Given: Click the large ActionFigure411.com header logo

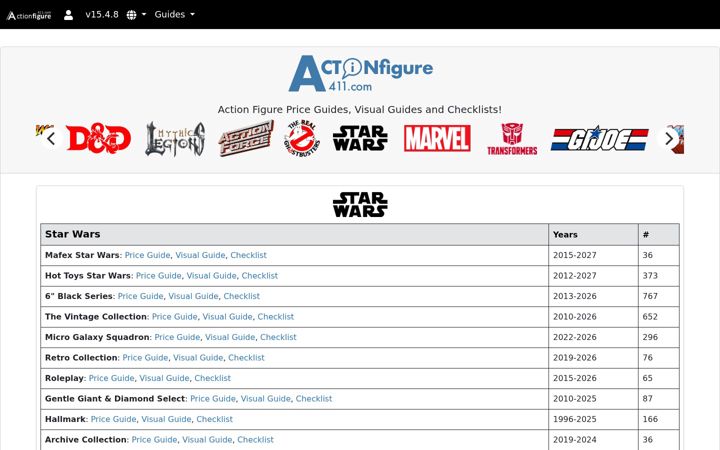Looking at the screenshot, I should click(x=360, y=73).
